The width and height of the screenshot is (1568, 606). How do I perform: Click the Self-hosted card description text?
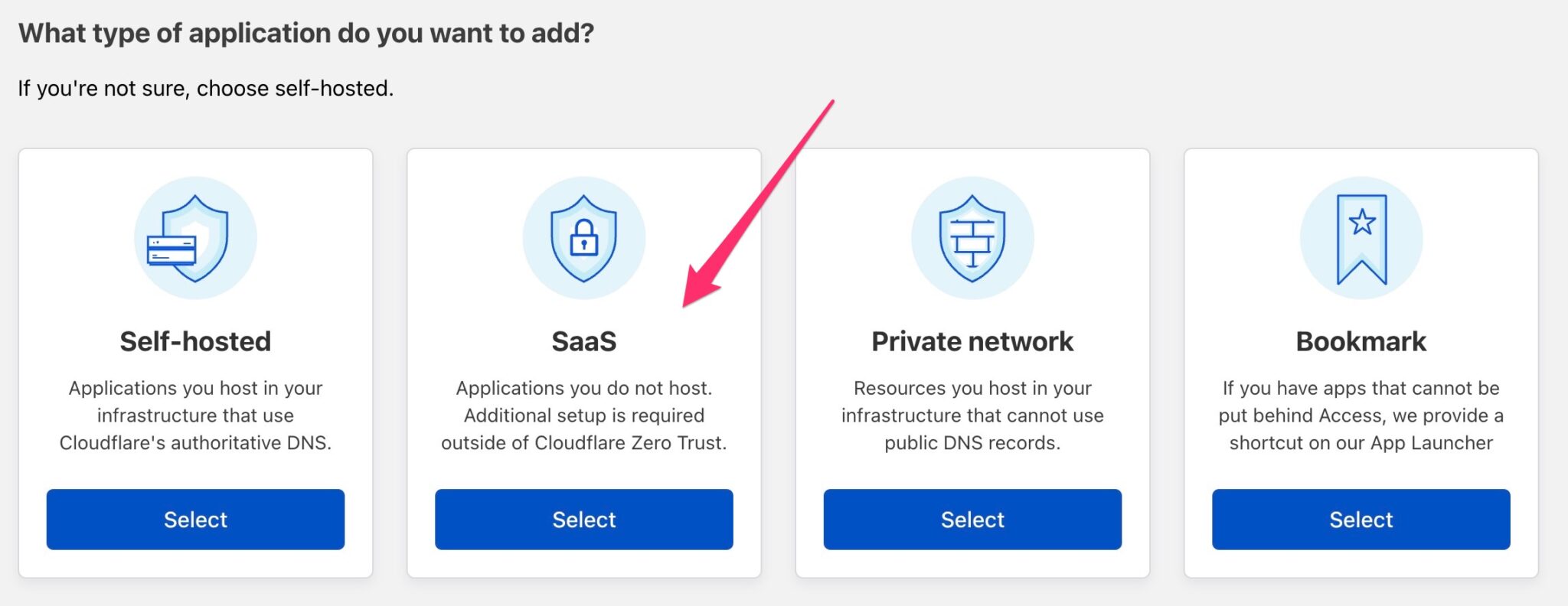point(195,415)
